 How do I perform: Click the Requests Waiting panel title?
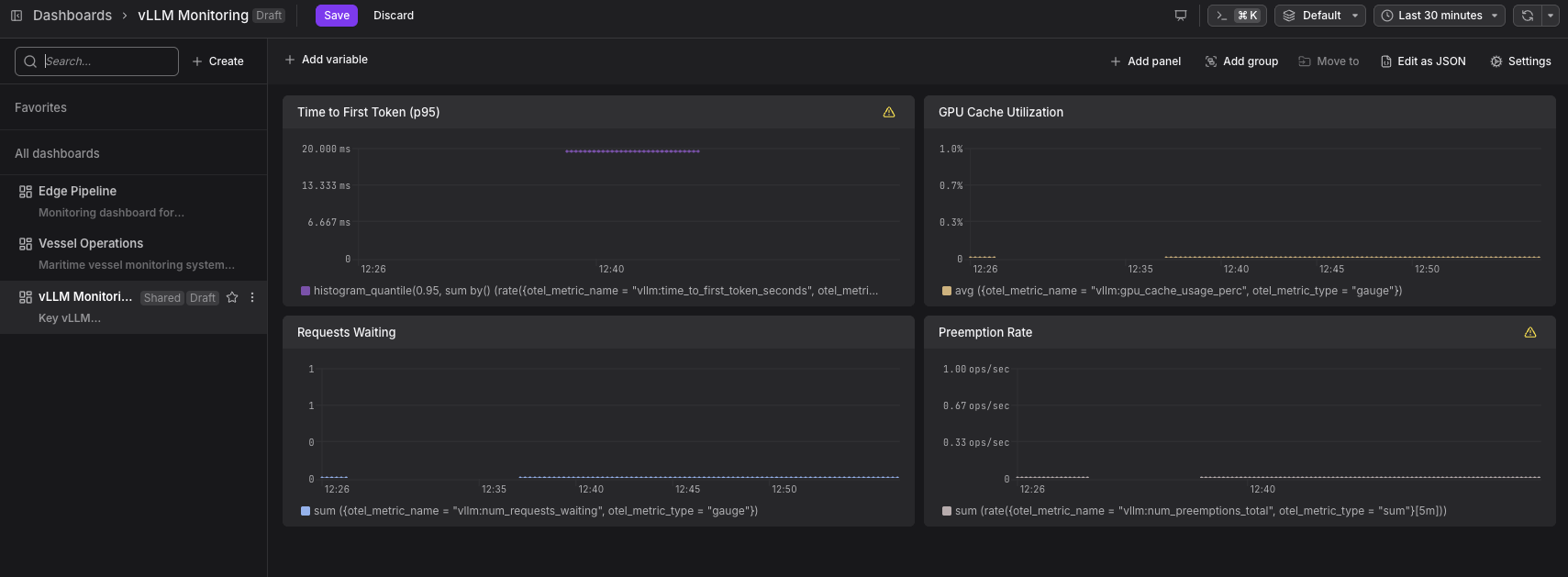point(346,332)
